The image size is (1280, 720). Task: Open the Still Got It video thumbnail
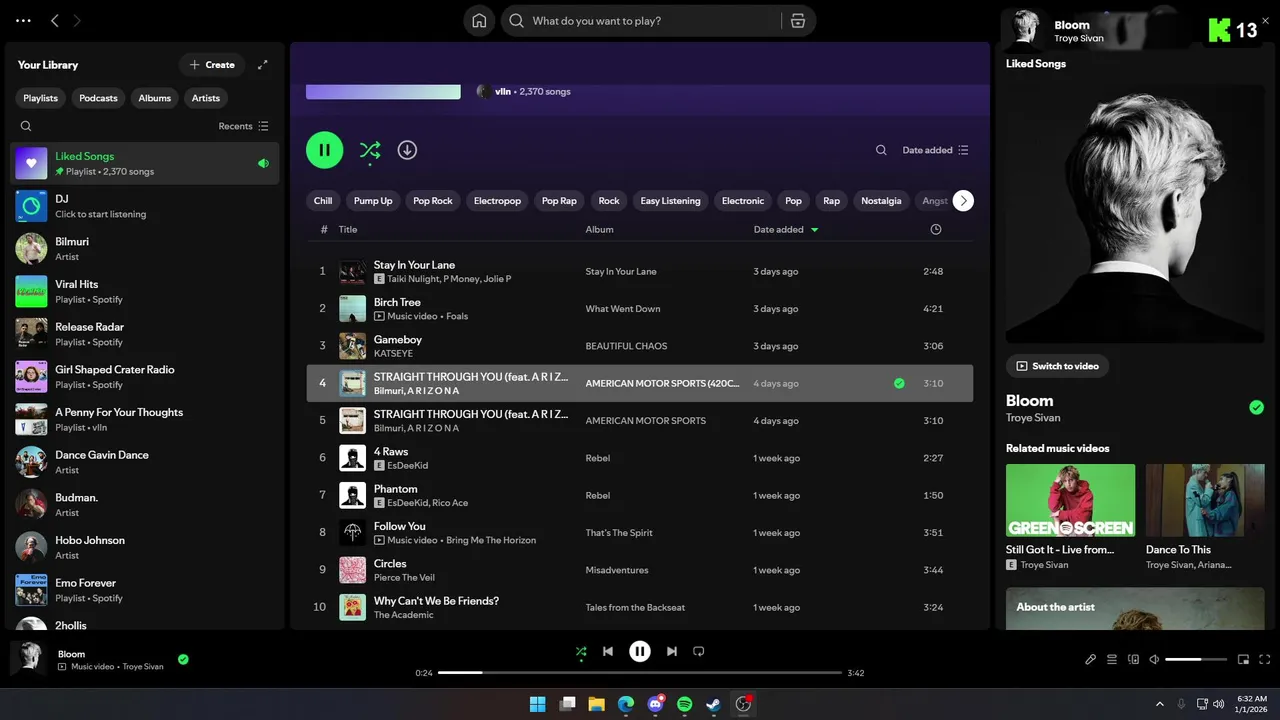[1070, 500]
